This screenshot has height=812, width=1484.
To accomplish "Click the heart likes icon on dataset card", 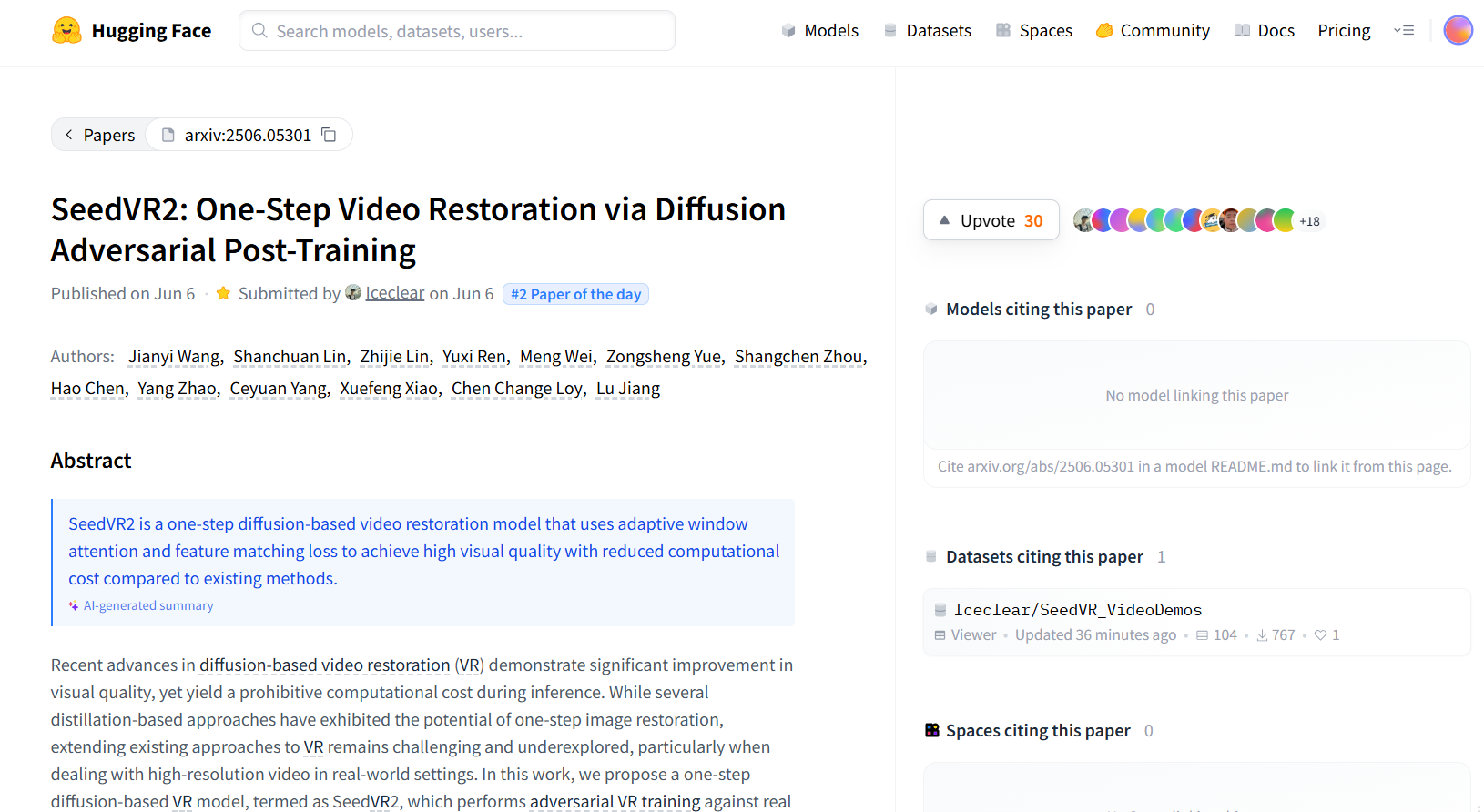I will 1320,635.
